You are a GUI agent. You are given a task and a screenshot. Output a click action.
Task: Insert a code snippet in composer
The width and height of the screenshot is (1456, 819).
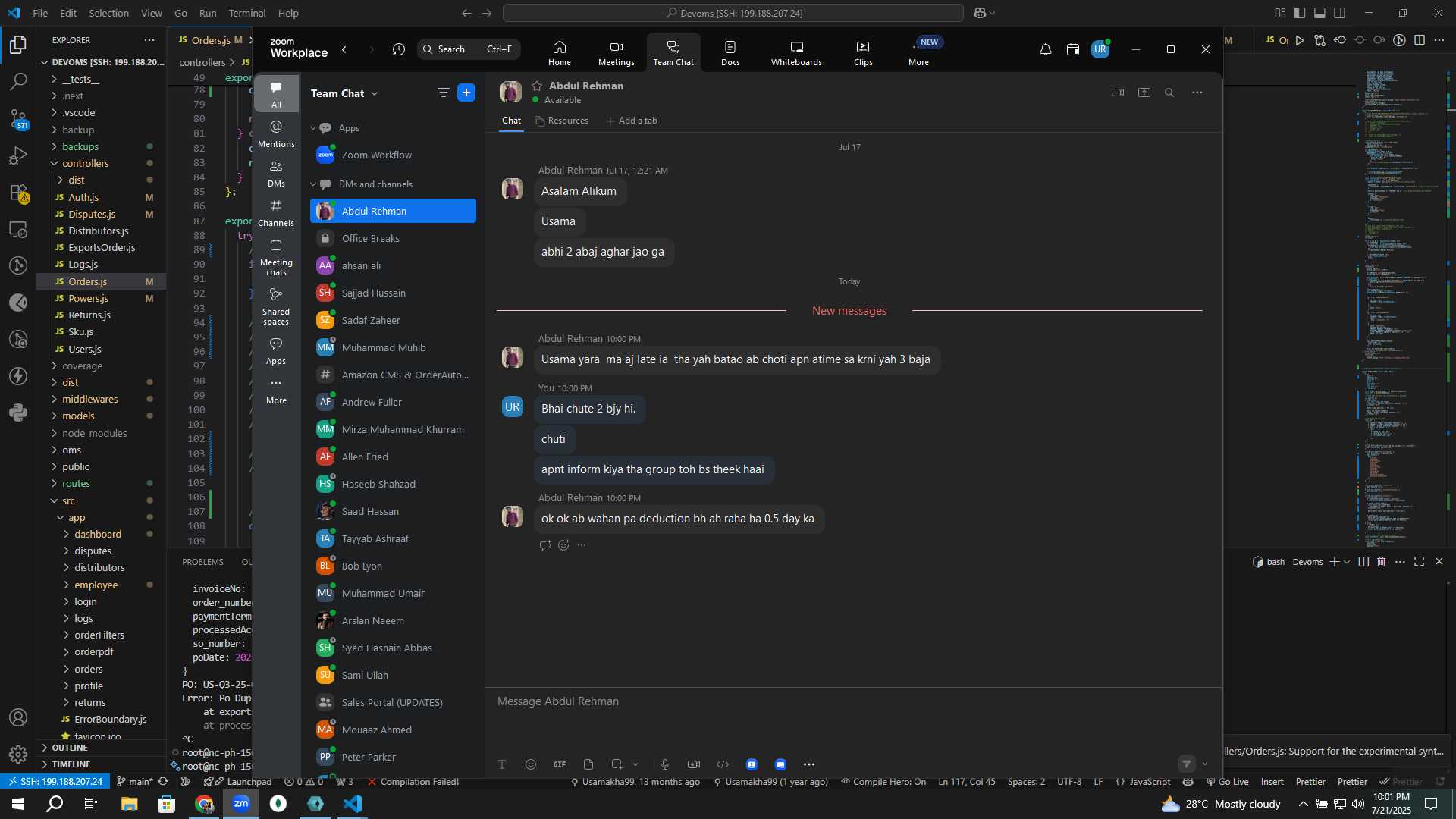pyautogui.click(x=723, y=764)
